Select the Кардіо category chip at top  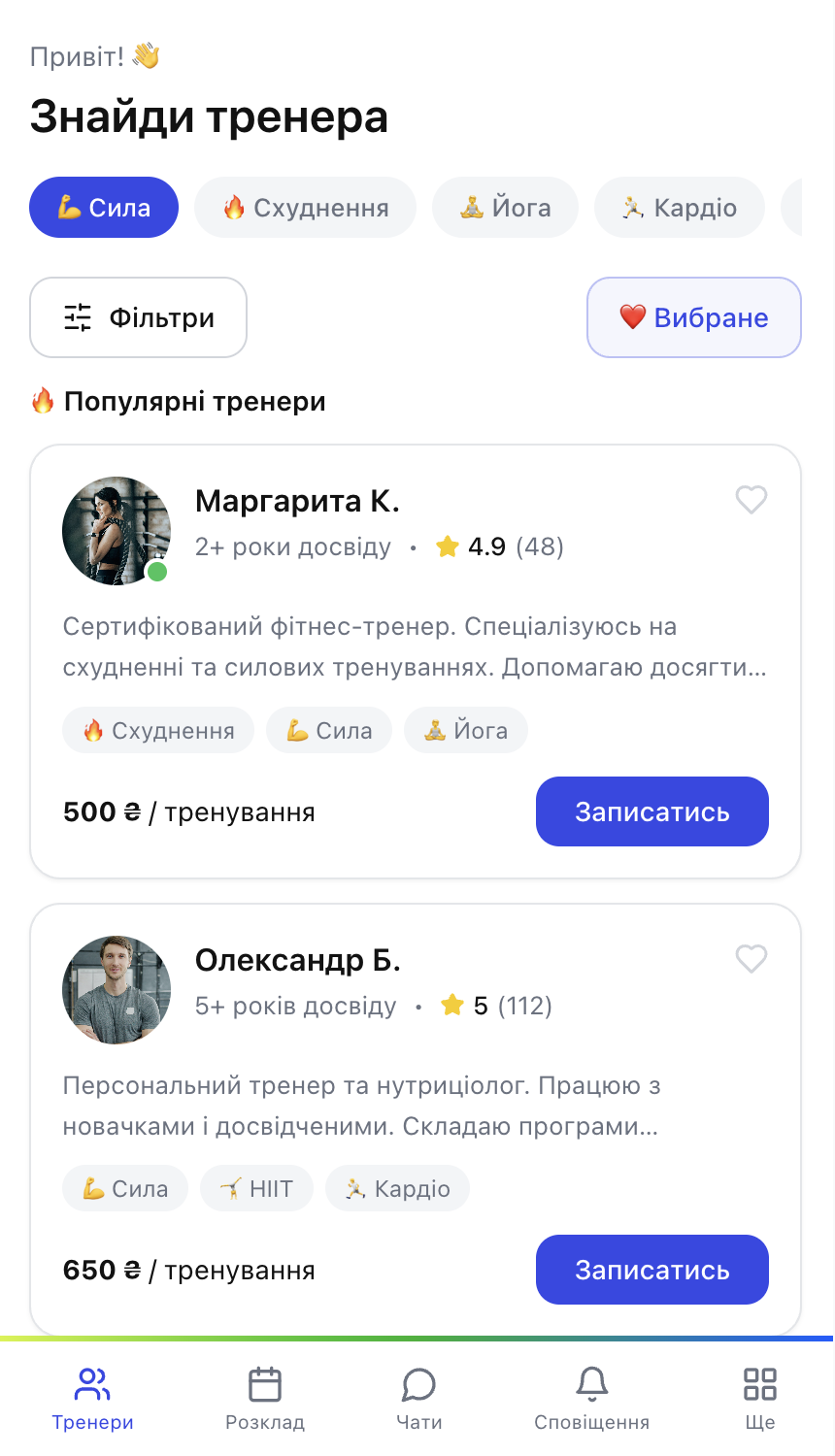(x=680, y=208)
